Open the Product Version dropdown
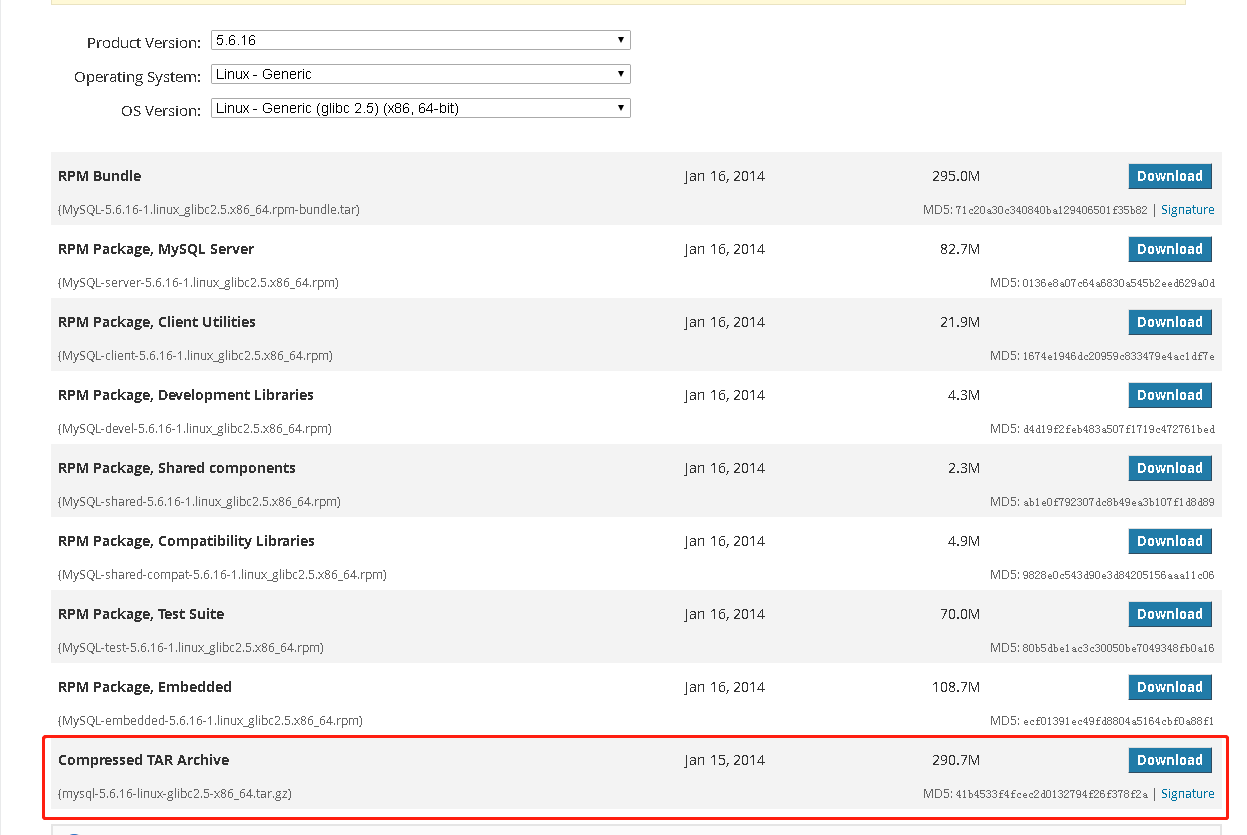 tap(420, 41)
